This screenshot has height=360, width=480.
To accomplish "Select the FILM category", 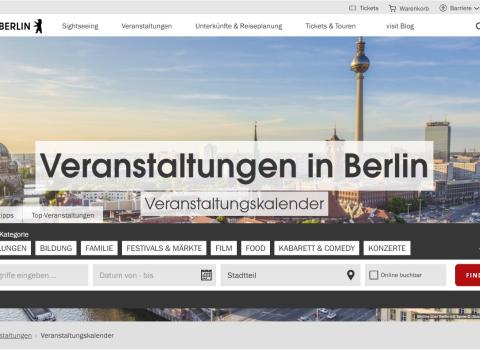I will pyautogui.click(x=224, y=248).
